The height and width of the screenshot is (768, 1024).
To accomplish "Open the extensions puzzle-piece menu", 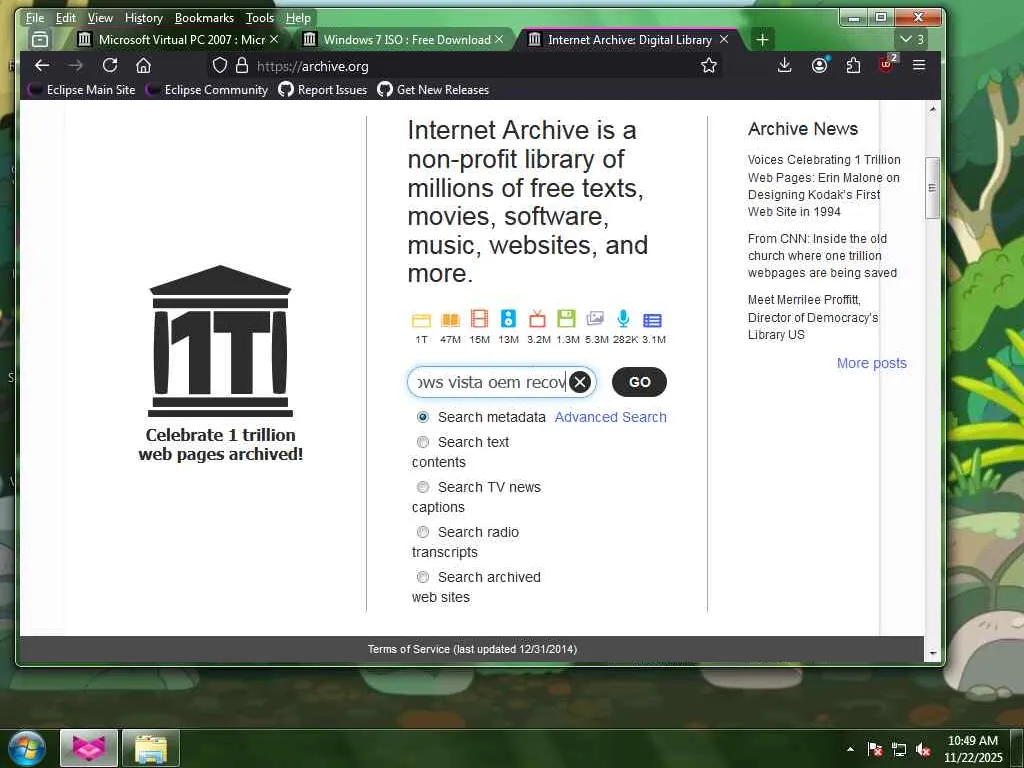I will (853, 65).
